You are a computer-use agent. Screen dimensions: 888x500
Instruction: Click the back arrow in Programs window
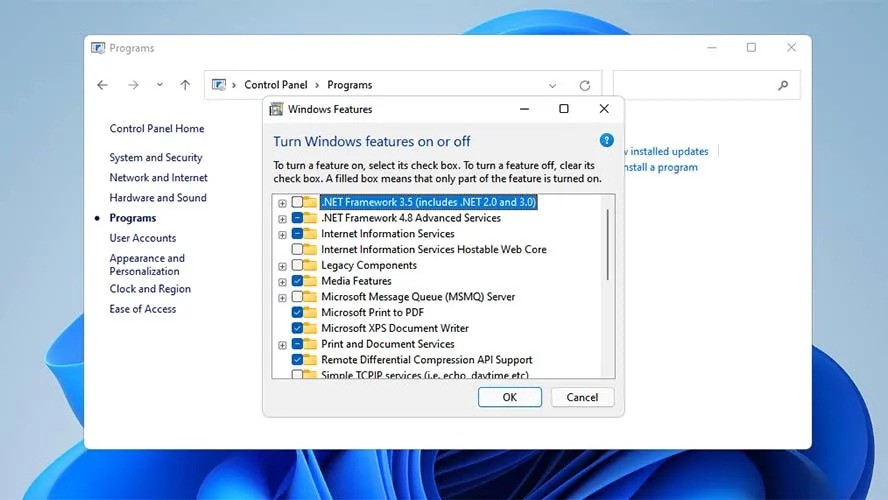102,86
